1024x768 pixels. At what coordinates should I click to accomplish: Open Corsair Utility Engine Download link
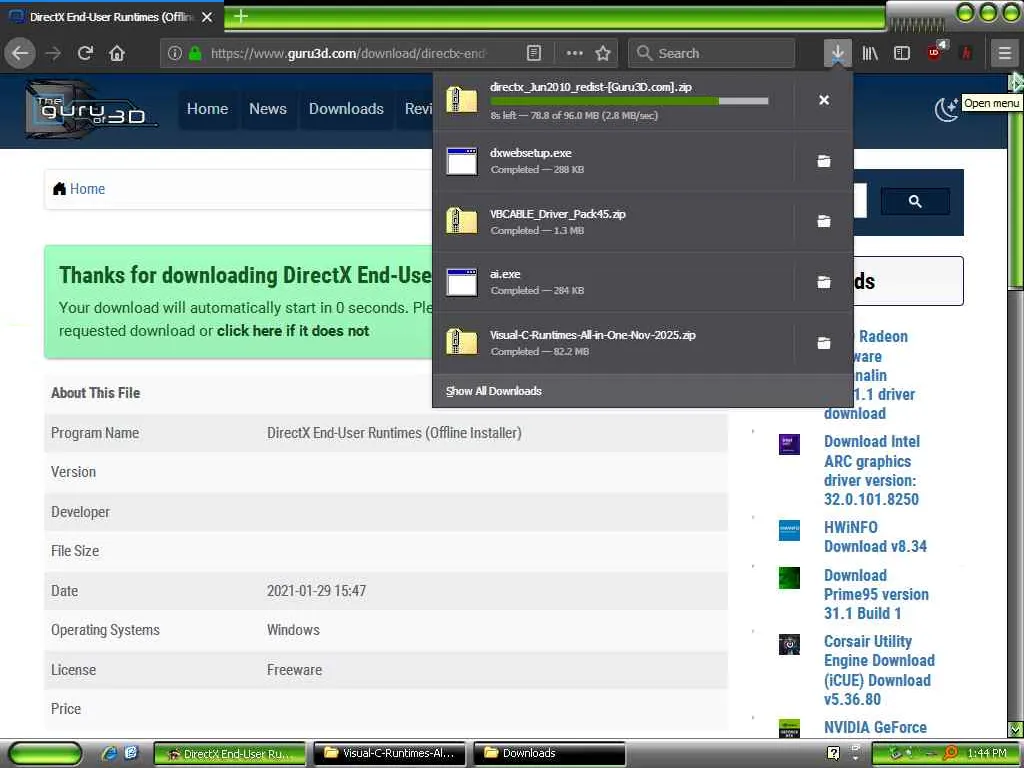[879, 670]
